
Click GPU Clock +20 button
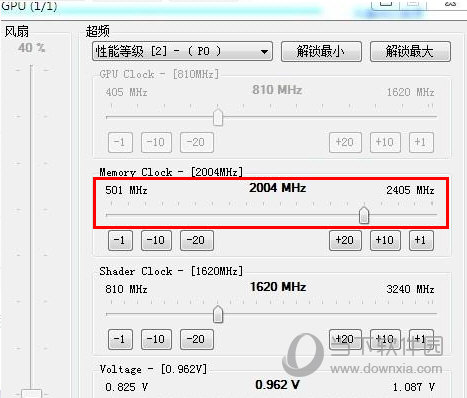345,142
